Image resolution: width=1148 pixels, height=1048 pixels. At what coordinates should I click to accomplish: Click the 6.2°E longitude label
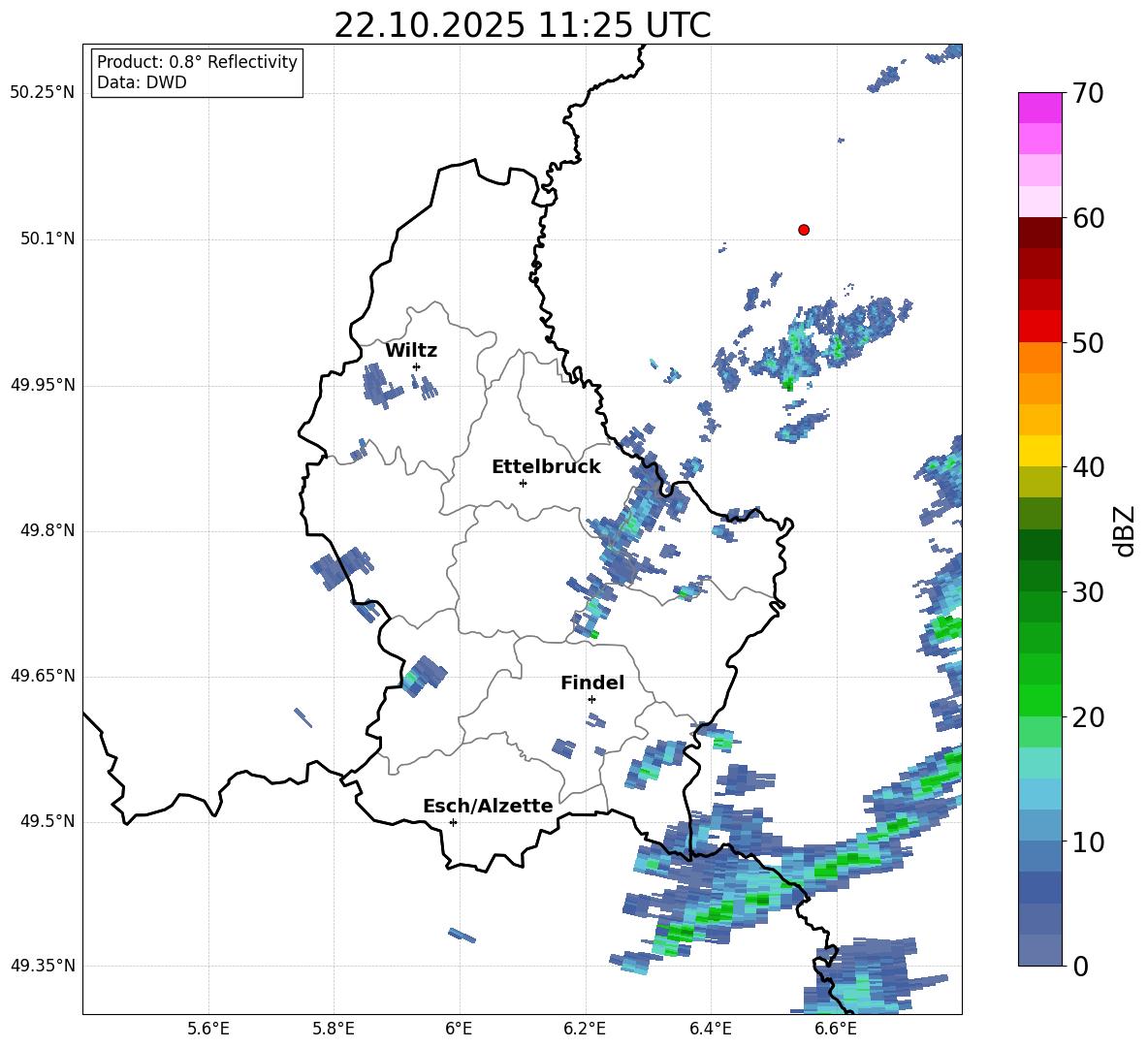coord(585,1029)
